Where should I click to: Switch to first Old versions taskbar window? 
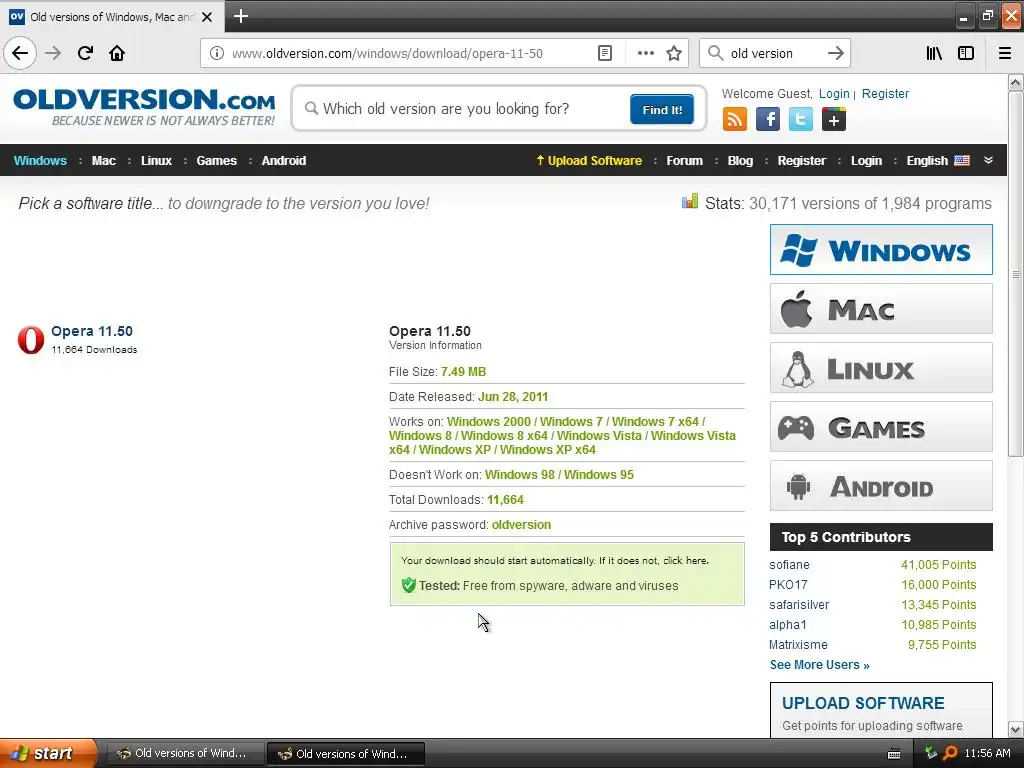[185, 753]
